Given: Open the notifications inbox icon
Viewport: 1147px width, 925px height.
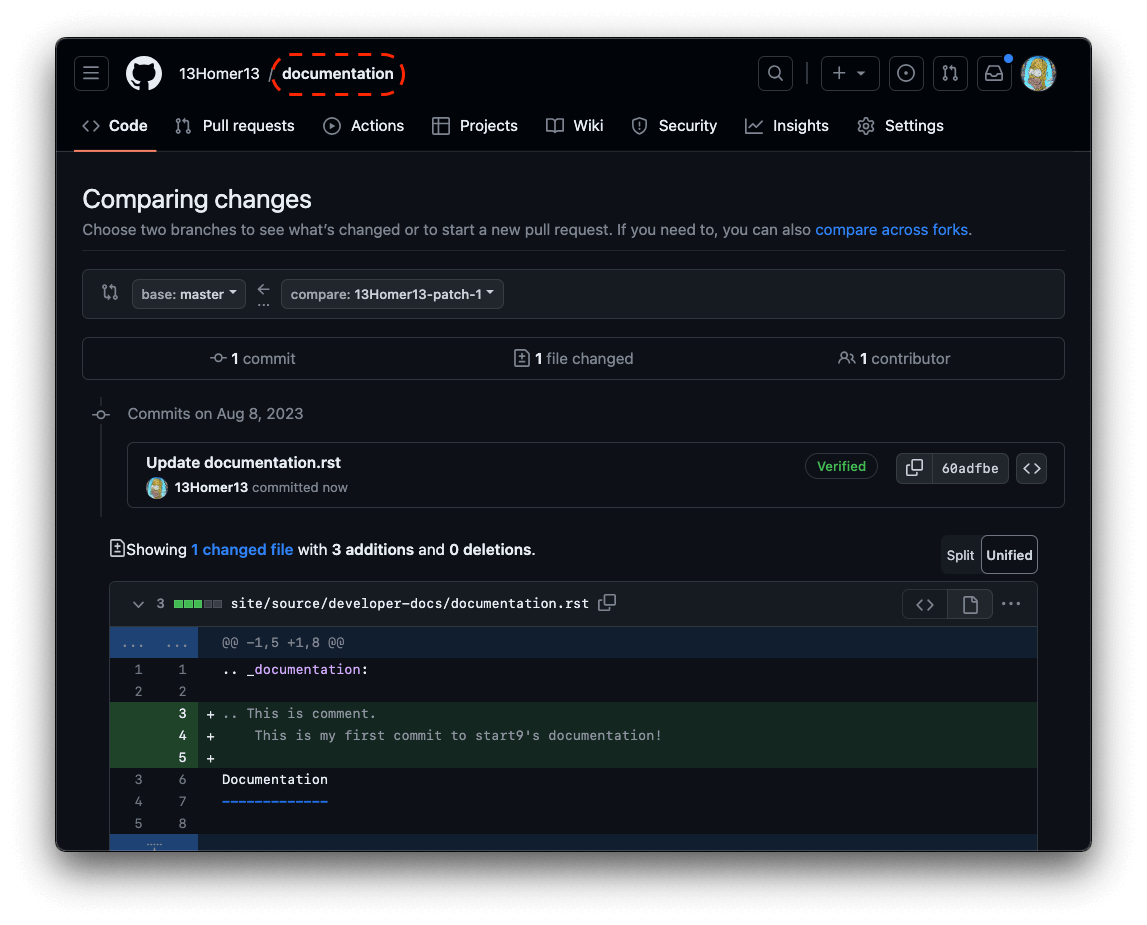Looking at the screenshot, I should click(994, 73).
